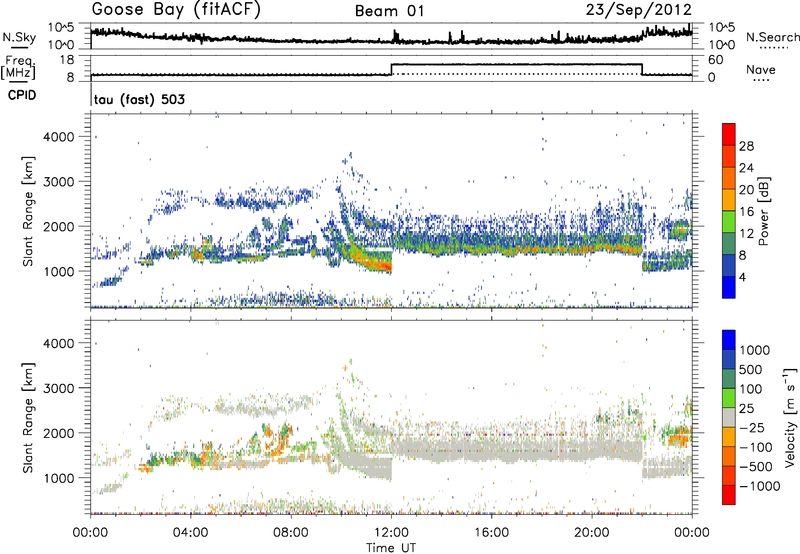Click the date '23/Sep/2012'

tap(639, 10)
